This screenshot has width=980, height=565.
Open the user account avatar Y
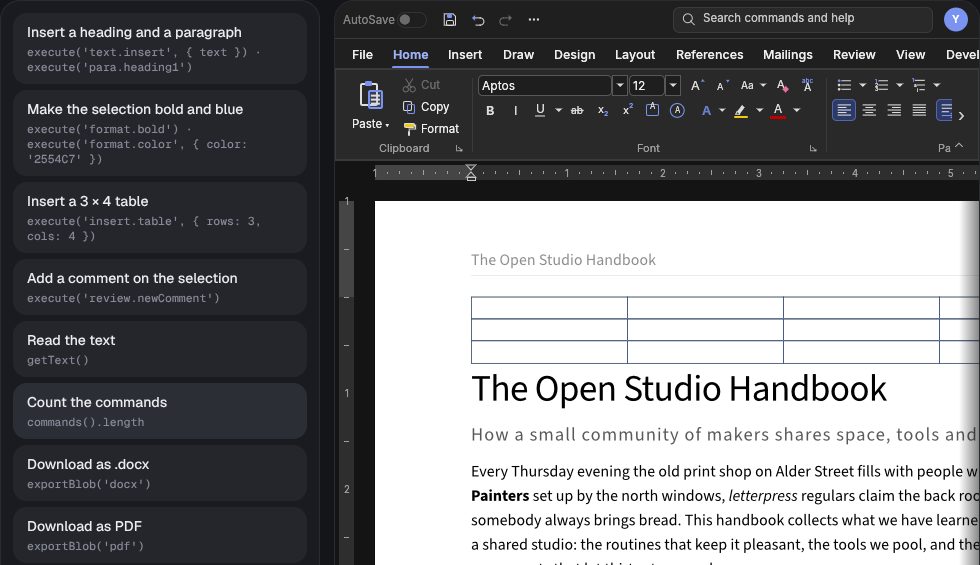tap(955, 19)
